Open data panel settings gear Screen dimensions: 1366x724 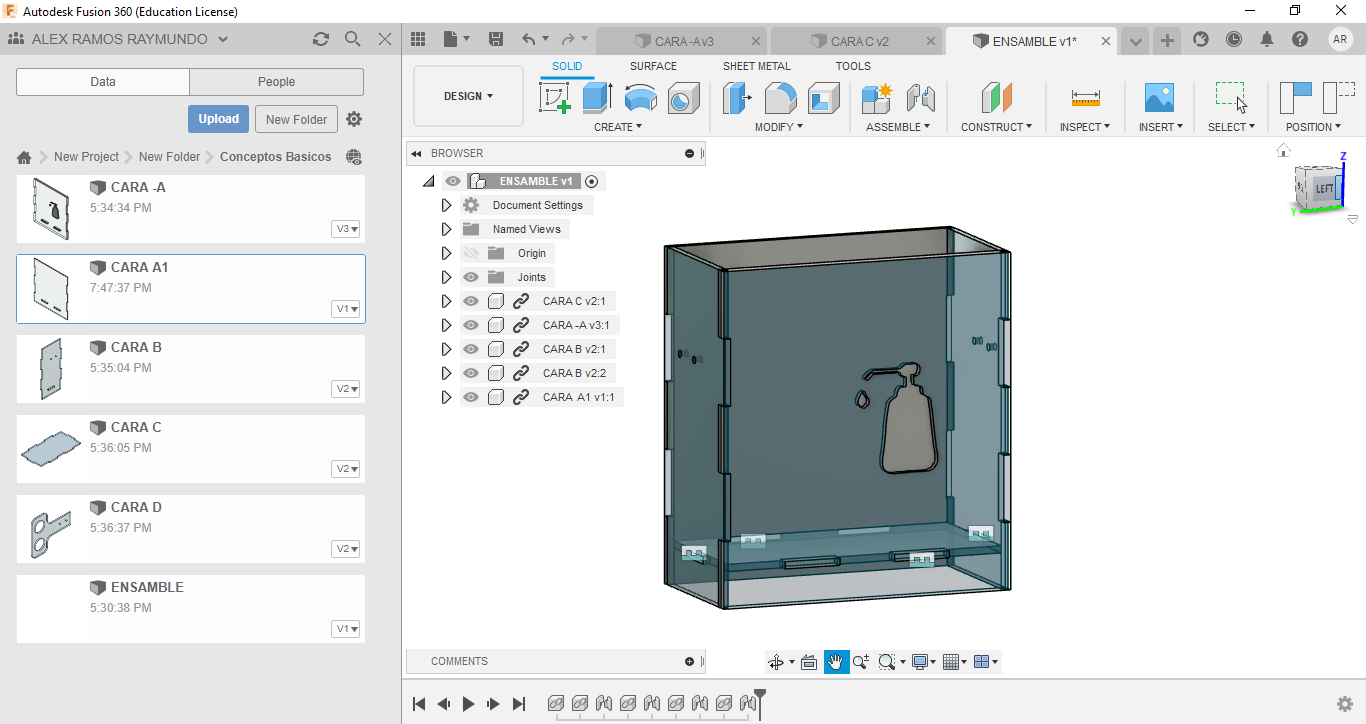(354, 119)
